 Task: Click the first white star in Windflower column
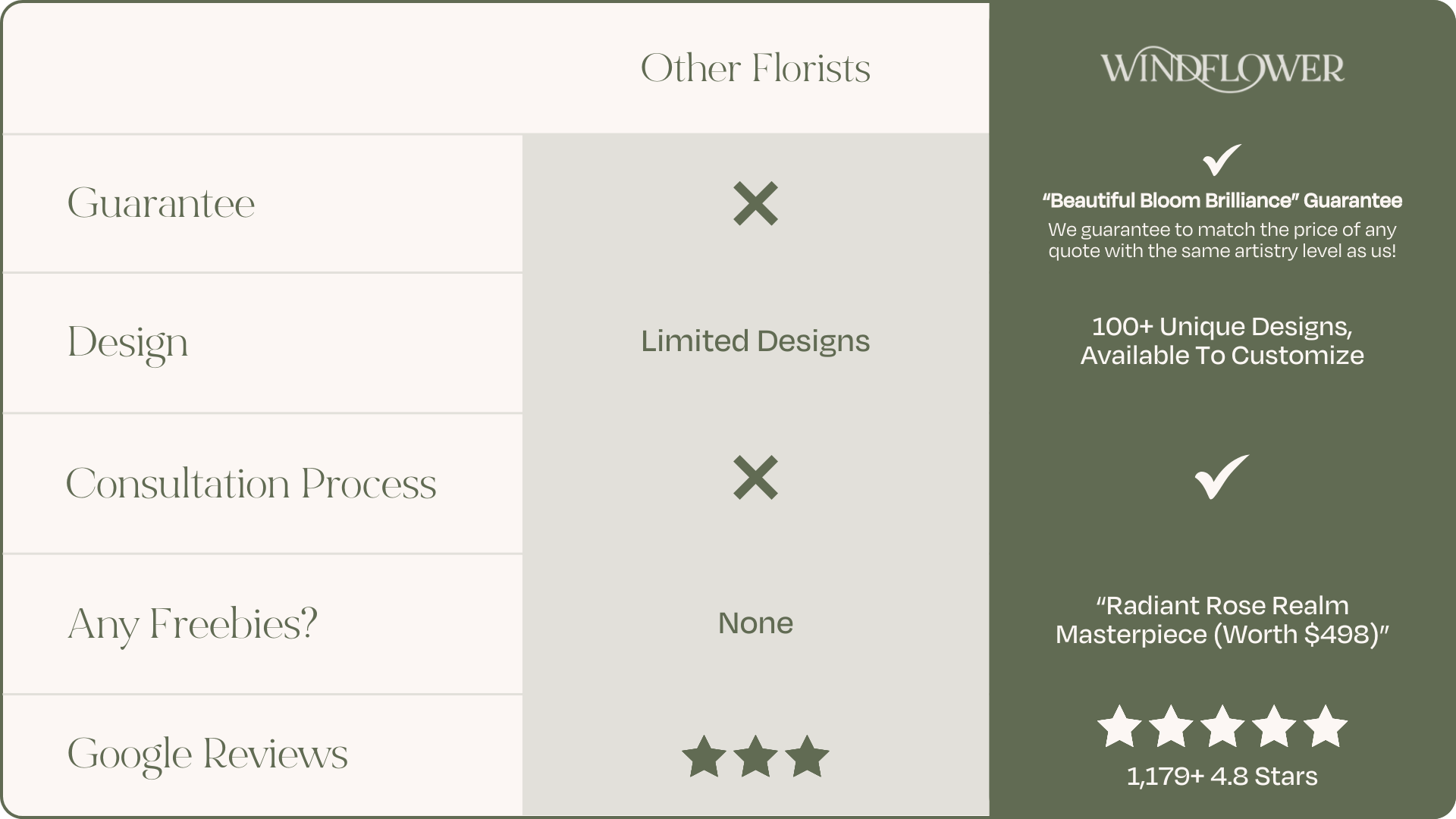[1119, 726]
